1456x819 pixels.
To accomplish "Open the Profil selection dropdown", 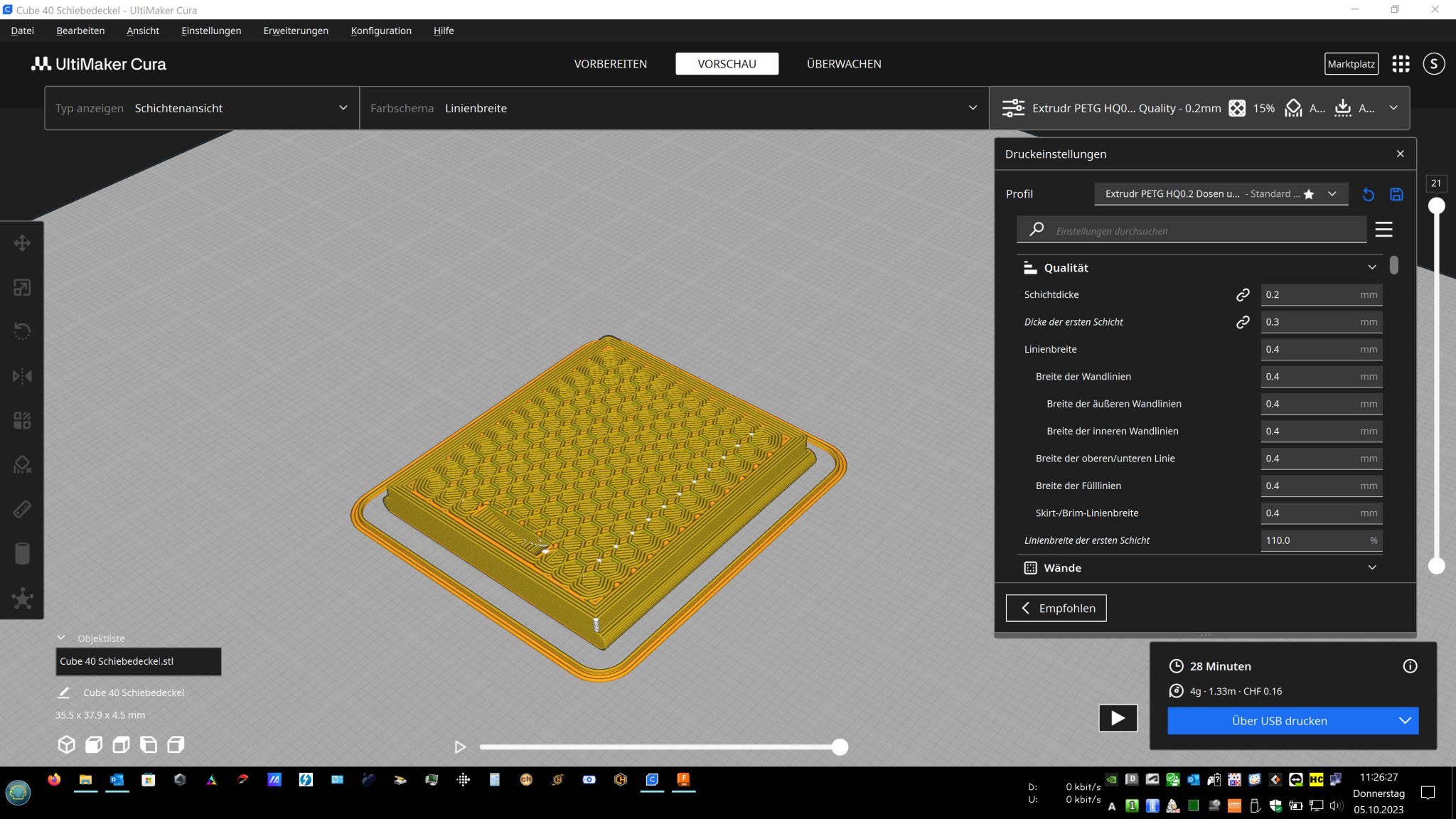I will (x=1220, y=193).
